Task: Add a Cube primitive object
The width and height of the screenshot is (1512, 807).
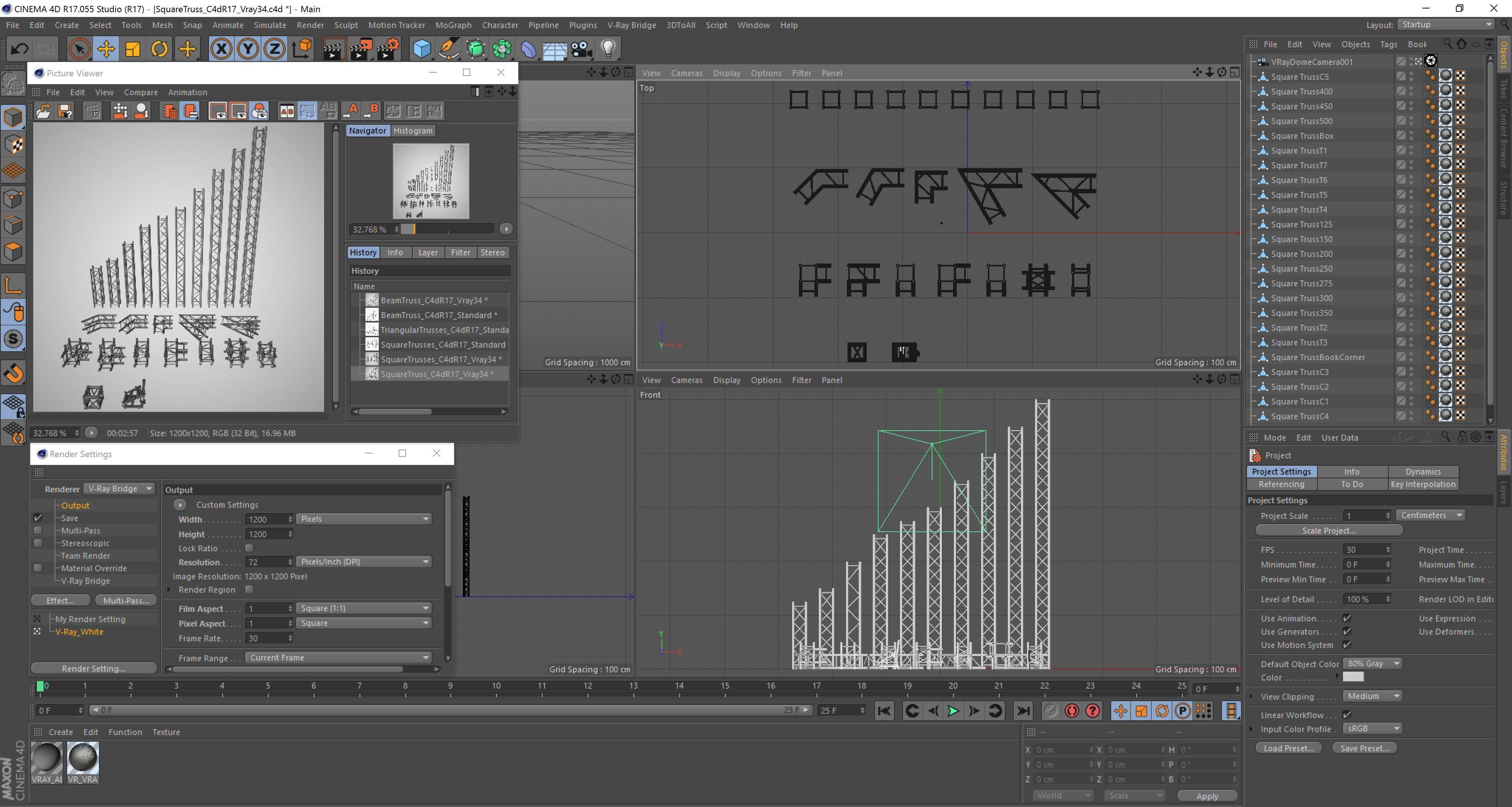Action: (422, 49)
